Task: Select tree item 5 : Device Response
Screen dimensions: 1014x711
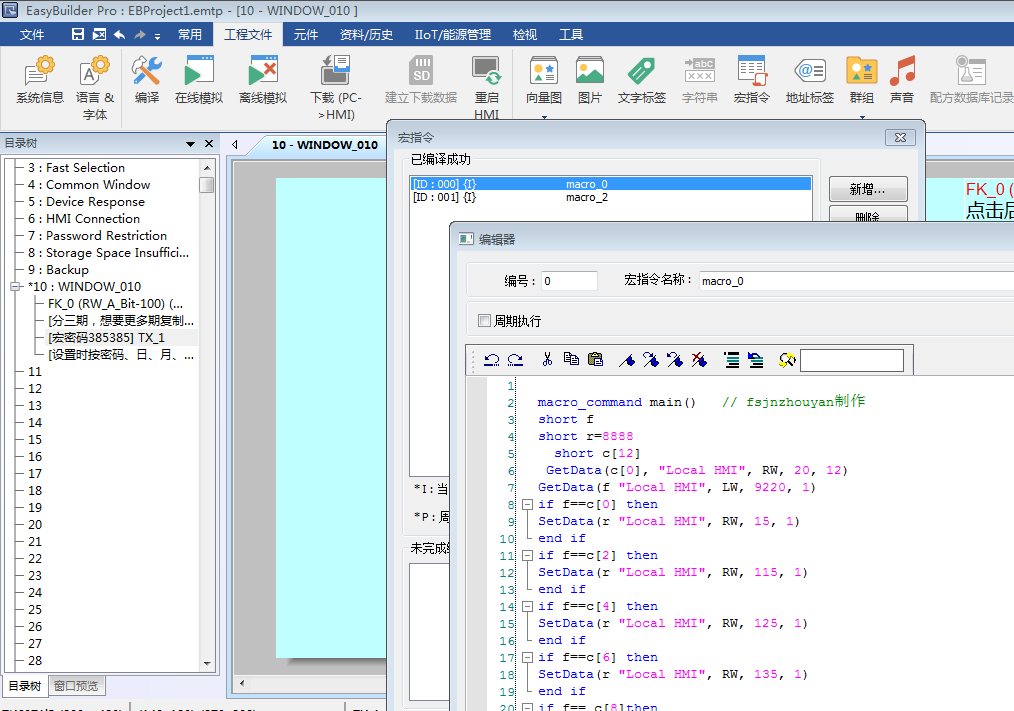Action: tap(95, 202)
